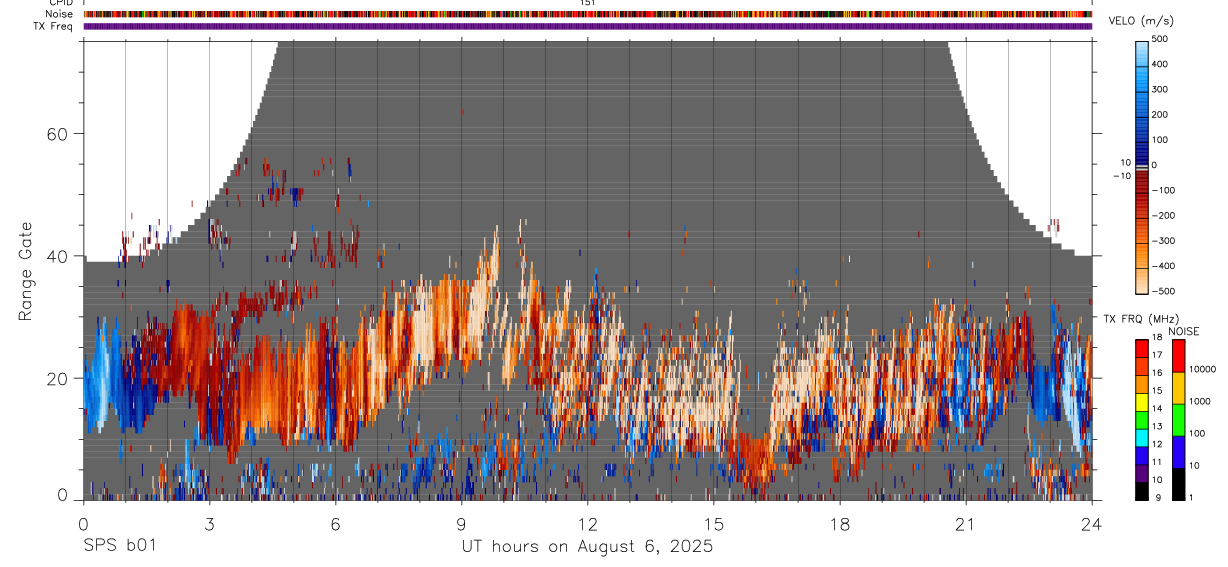Click the purple TX Freq strip above the plot
The width and height of the screenshot is (1228, 567).
tap(587, 26)
